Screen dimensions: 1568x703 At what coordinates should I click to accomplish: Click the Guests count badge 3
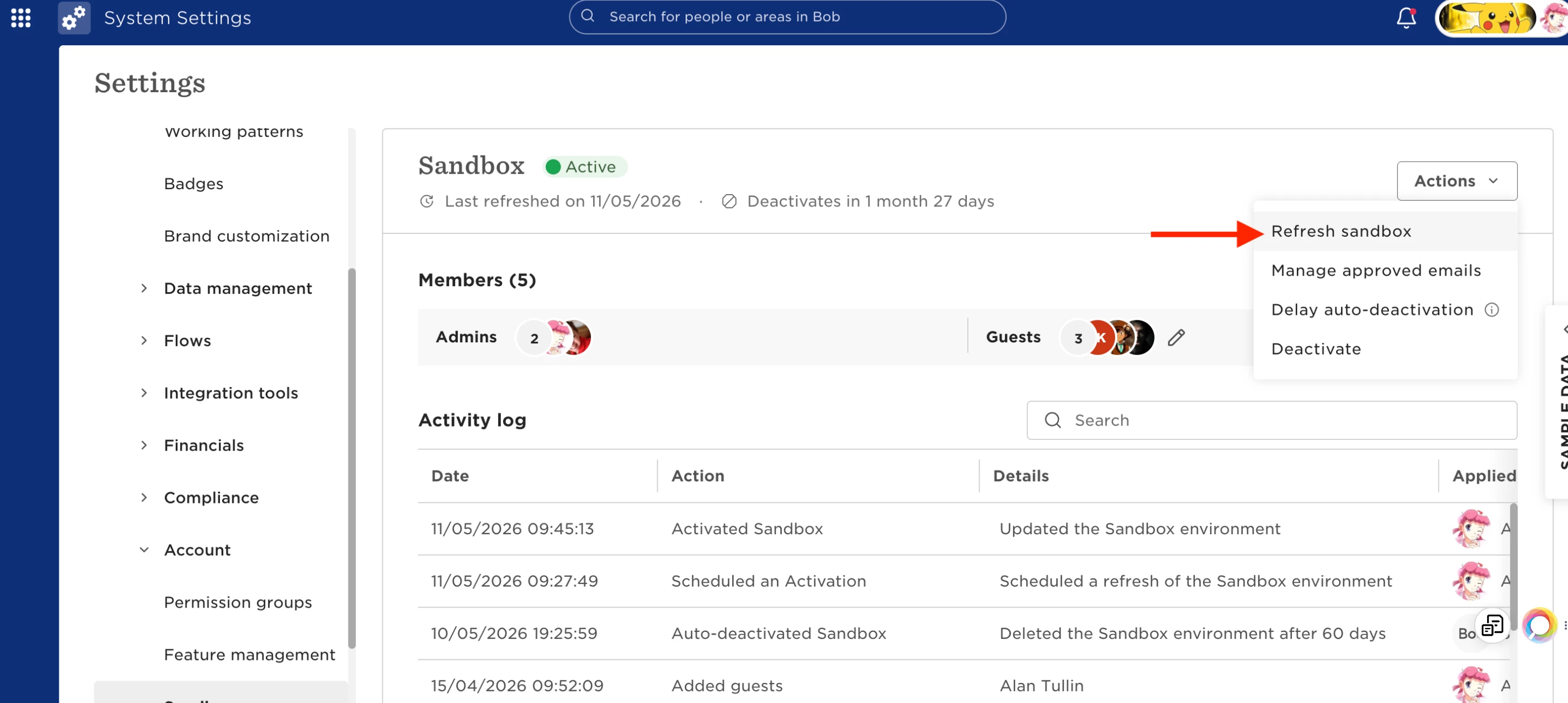click(x=1077, y=338)
